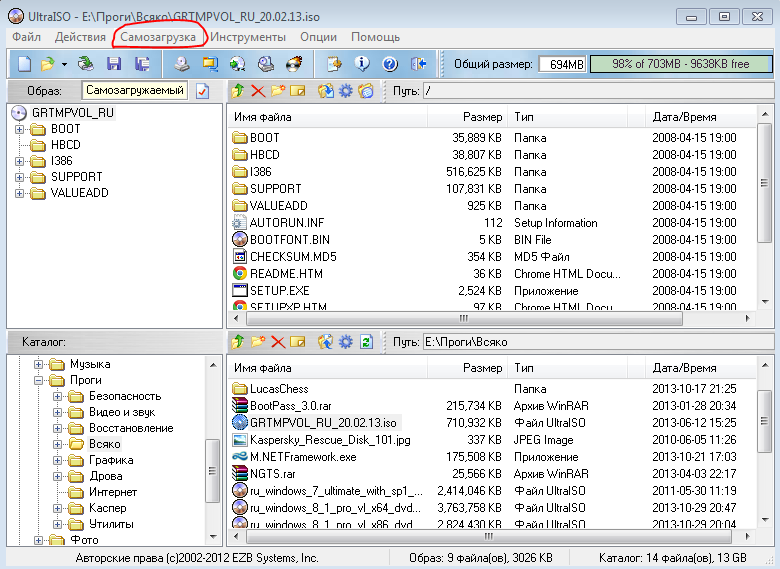Viewport: 780px width, 569px height.
Task: Sort the Каталог file list by Дата/Время column
Action: (700, 368)
